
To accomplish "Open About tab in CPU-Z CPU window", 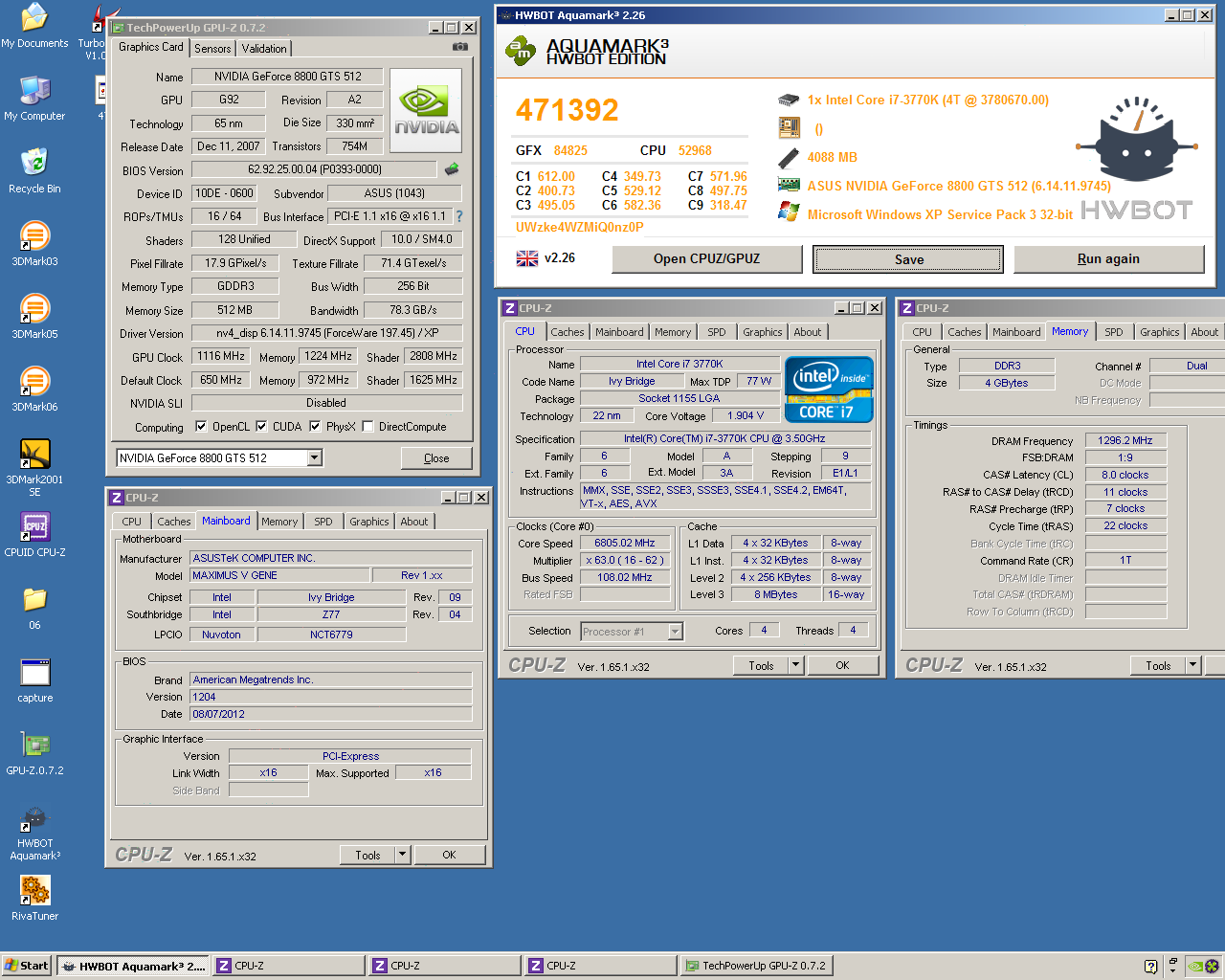I will click(808, 332).
